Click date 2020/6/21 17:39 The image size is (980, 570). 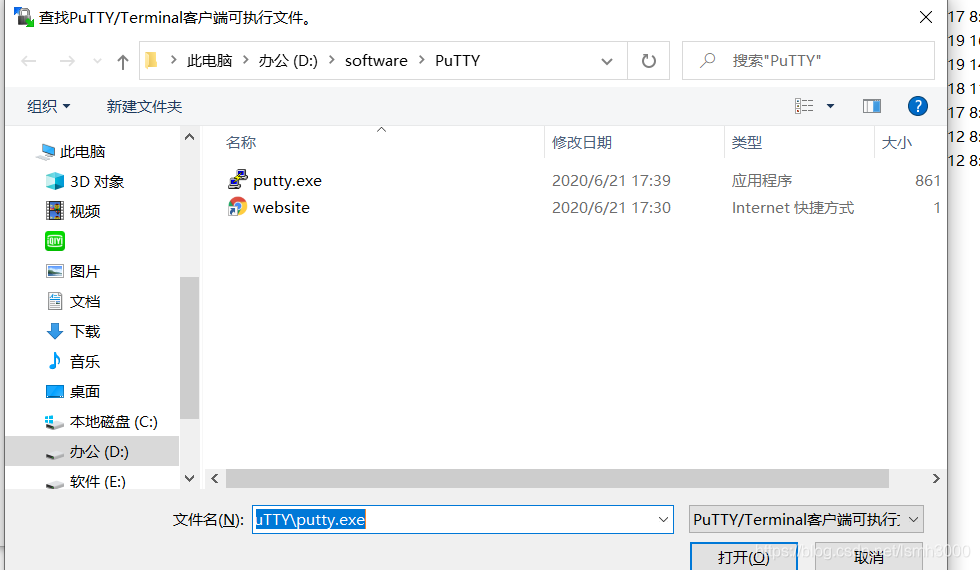pyautogui.click(x=611, y=181)
